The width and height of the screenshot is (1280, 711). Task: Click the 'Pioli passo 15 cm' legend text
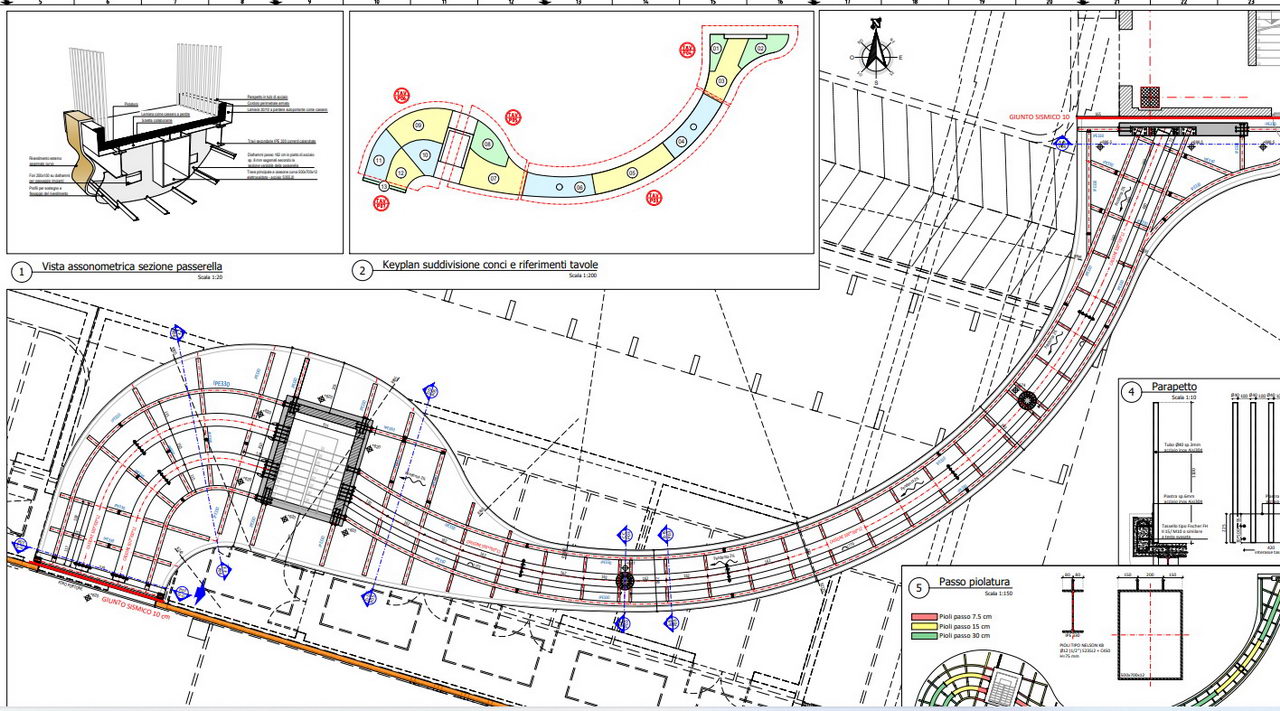pyautogui.click(x=965, y=626)
